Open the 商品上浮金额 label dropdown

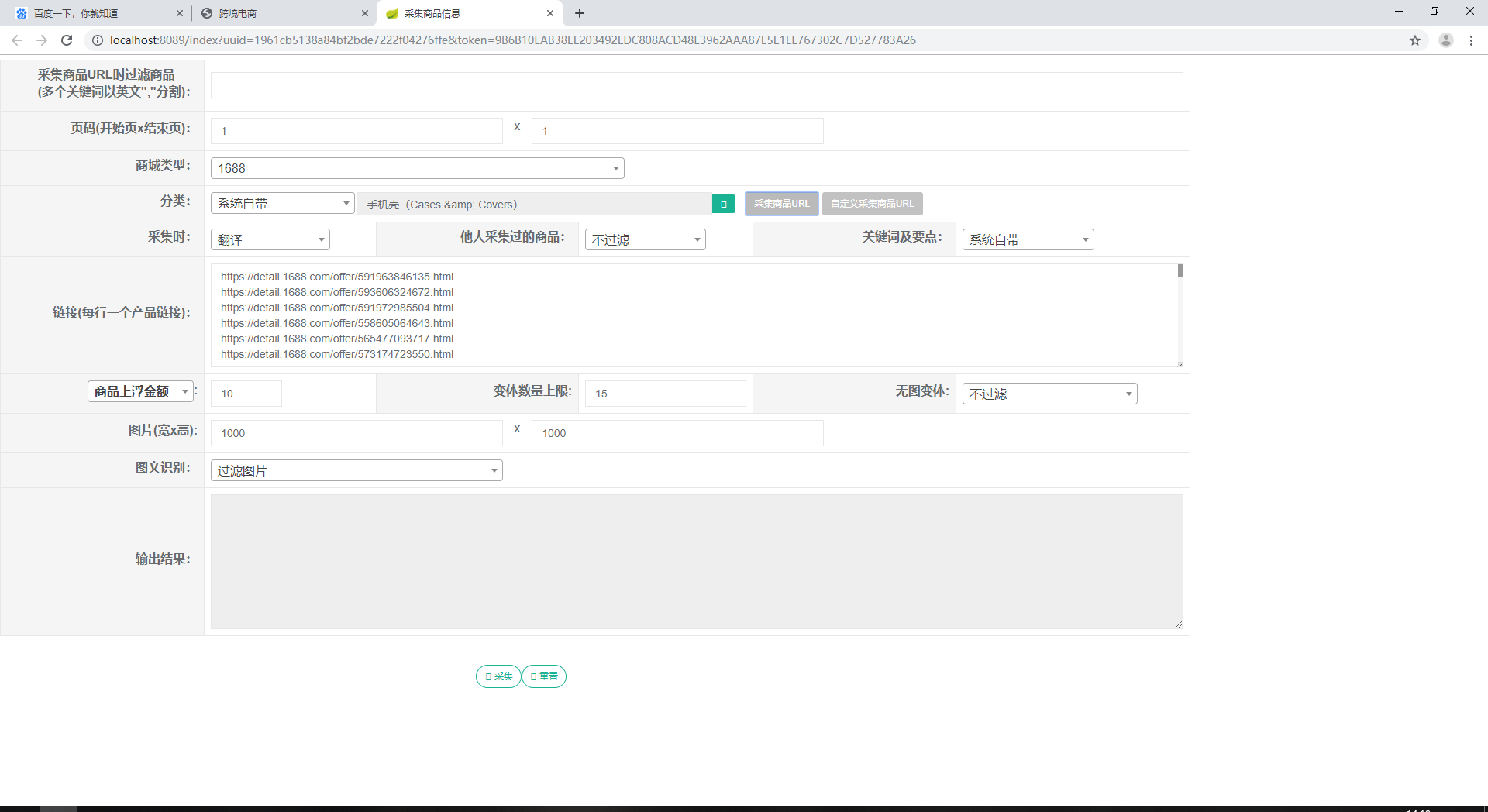point(140,391)
